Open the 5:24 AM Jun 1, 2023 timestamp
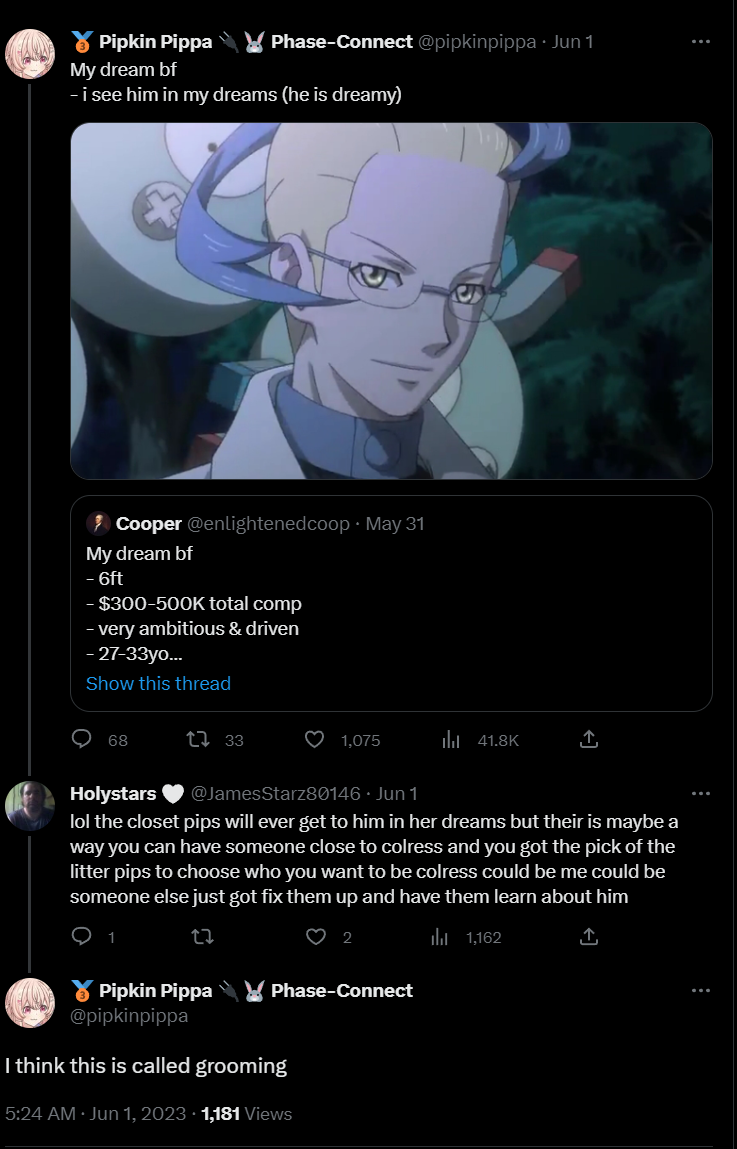Image resolution: width=737 pixels, height=1149 pixels. 95,1114
